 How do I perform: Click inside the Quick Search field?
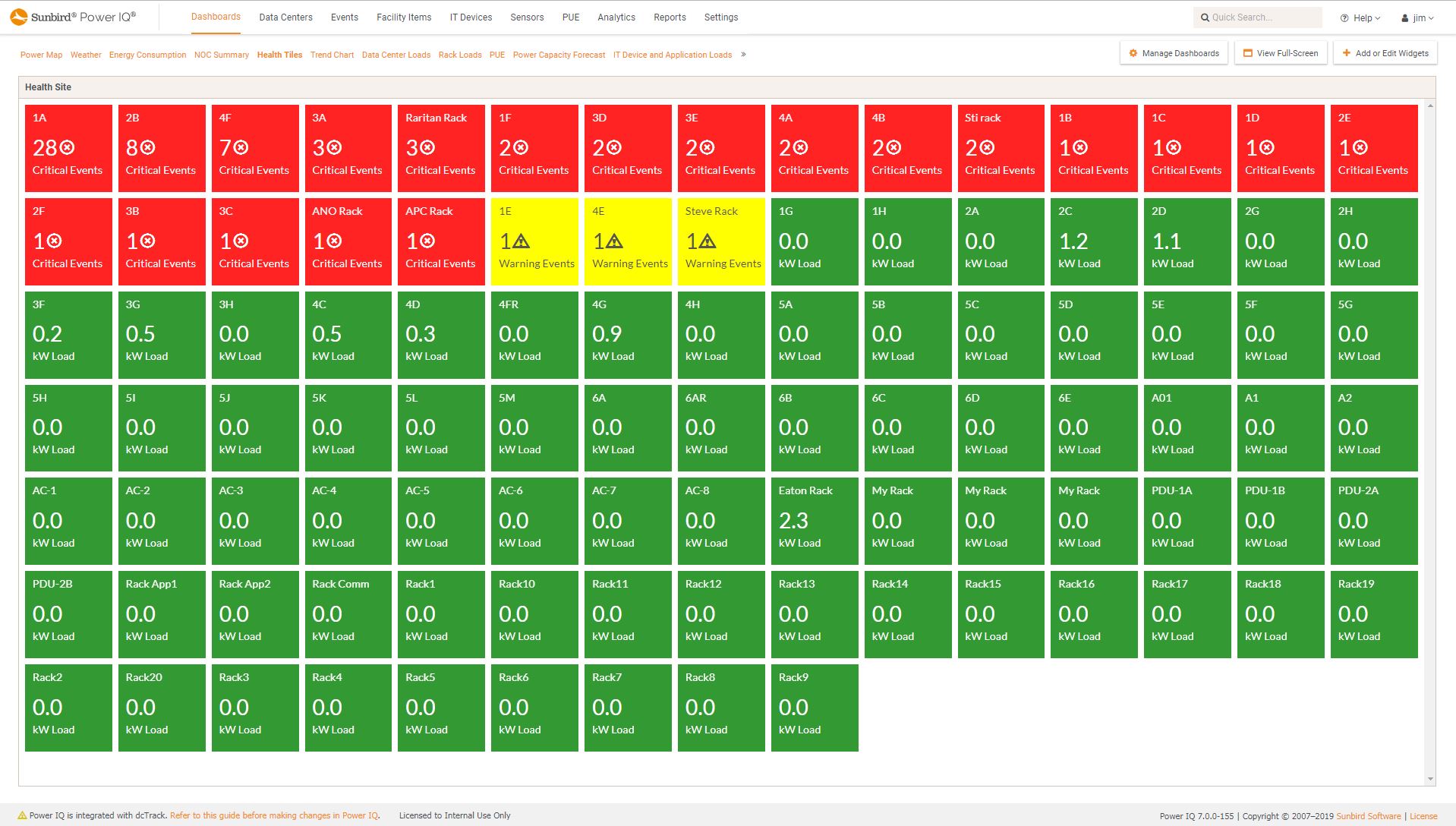tap(1260, 17)
